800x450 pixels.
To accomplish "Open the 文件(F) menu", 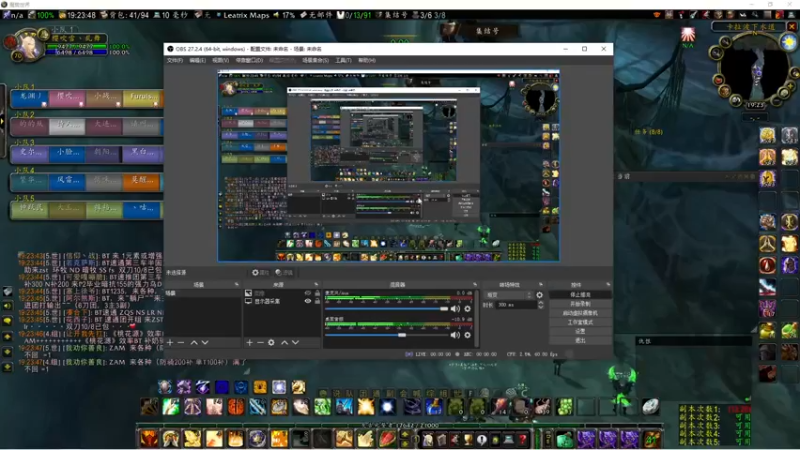I will point(174,60).
